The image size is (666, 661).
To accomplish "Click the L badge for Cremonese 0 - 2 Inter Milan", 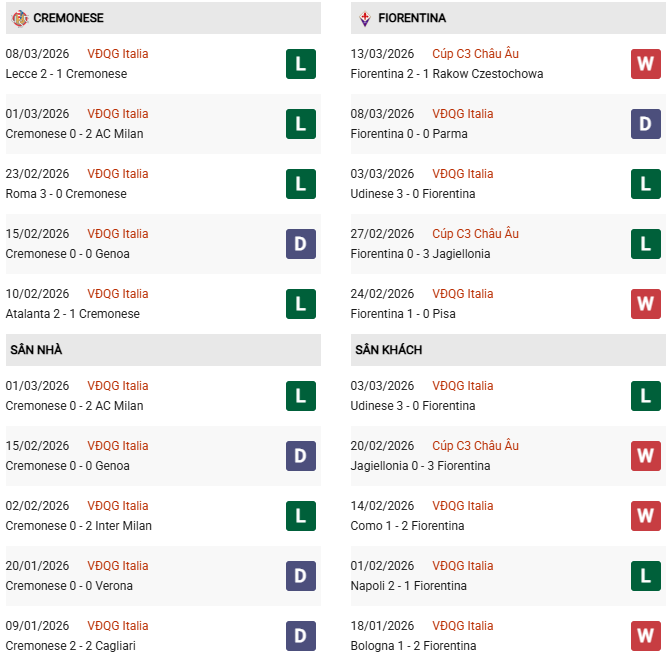I will (x=300, y=516).
